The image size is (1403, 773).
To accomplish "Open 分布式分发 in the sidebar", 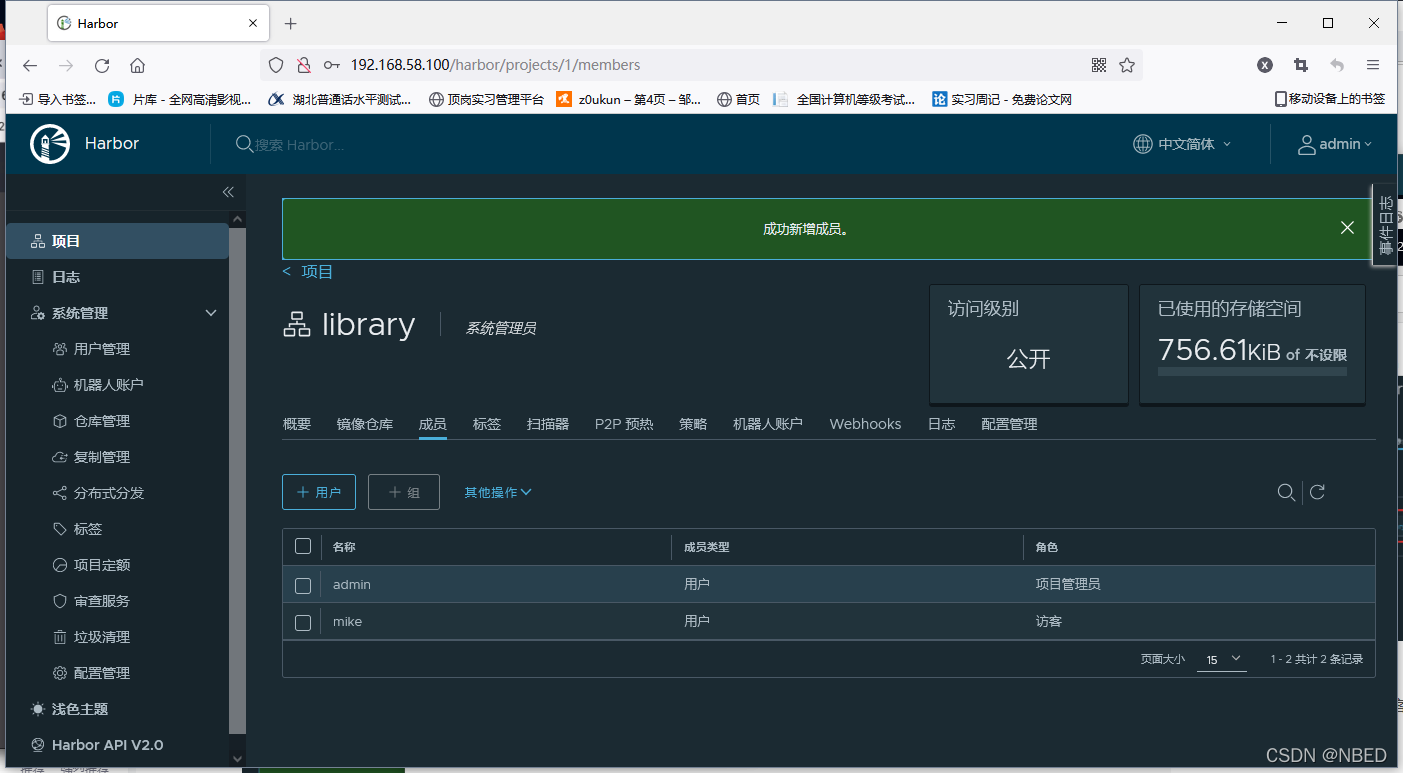I will click(x=109, y=493).
